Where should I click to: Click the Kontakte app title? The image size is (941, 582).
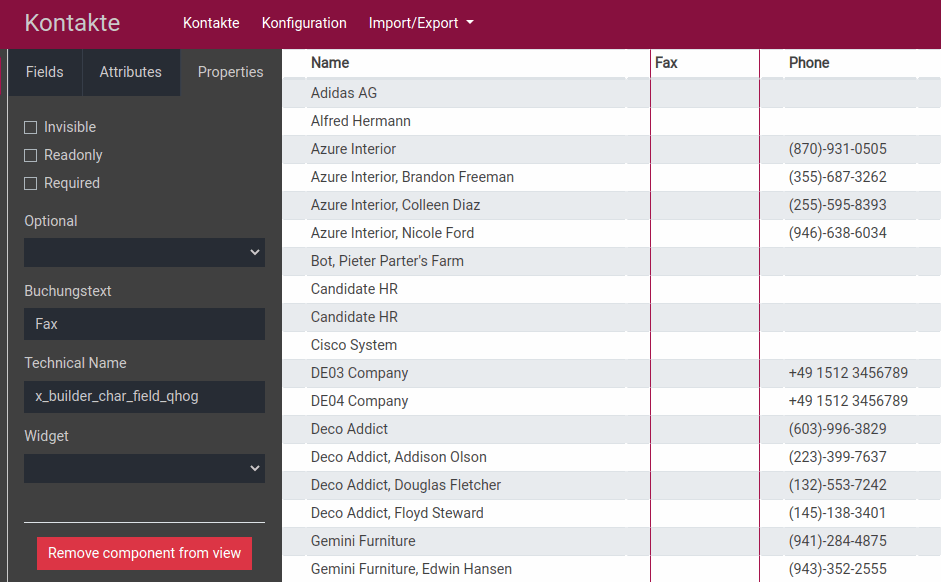[x=72, y=23]
